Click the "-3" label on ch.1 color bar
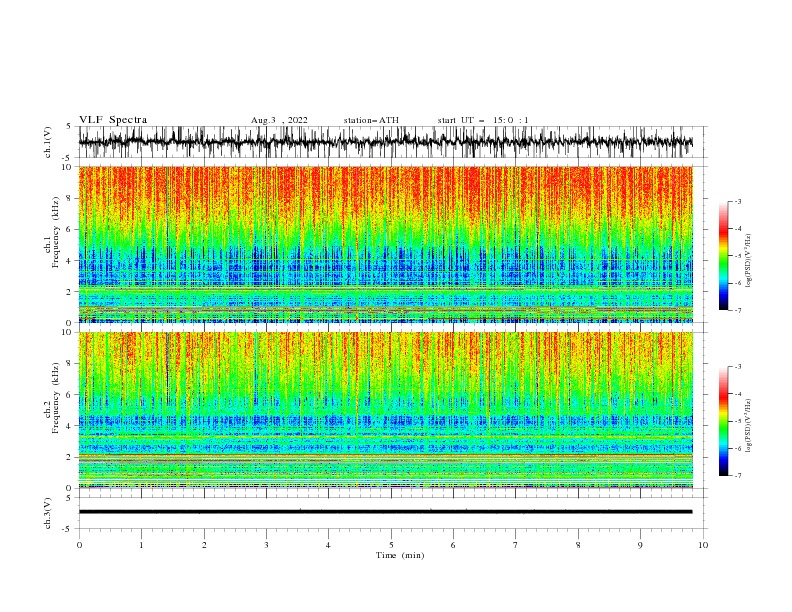This screenshot has width=792, height=612. (x=737, y=201)
